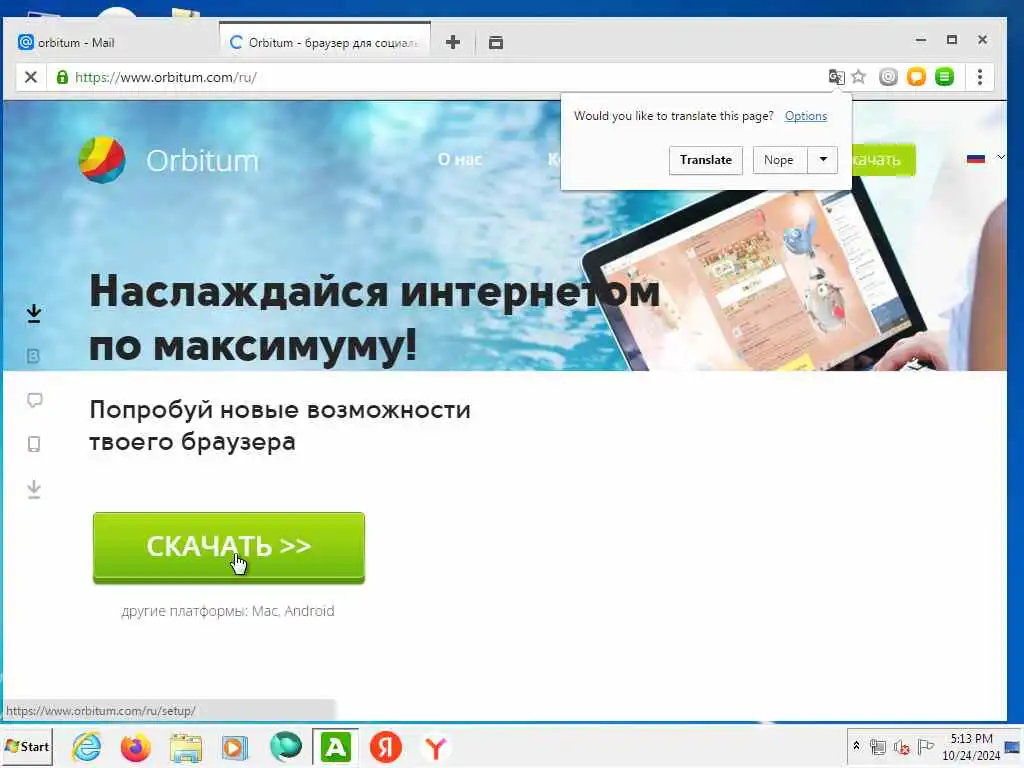Show hidden system tray icons
This screenshot has width=1024, height=768.
pyautogui.click(x=856, y=746)
